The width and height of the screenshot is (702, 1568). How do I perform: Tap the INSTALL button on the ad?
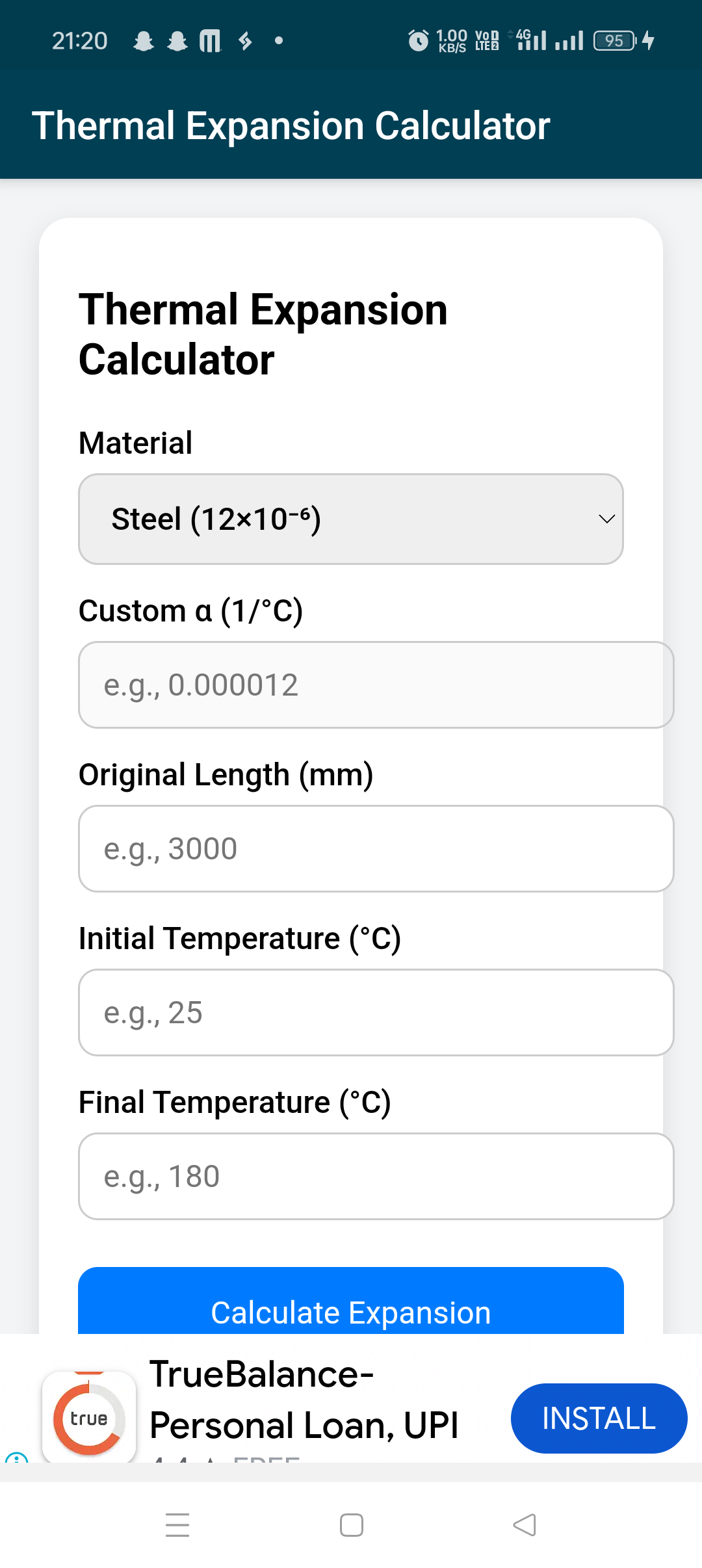[x=598, y=1418]
